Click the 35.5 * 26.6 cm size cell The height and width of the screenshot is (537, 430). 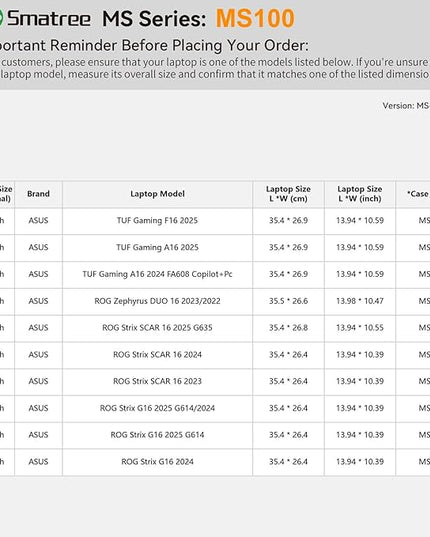pyautogui.click(x=288, y=301)
